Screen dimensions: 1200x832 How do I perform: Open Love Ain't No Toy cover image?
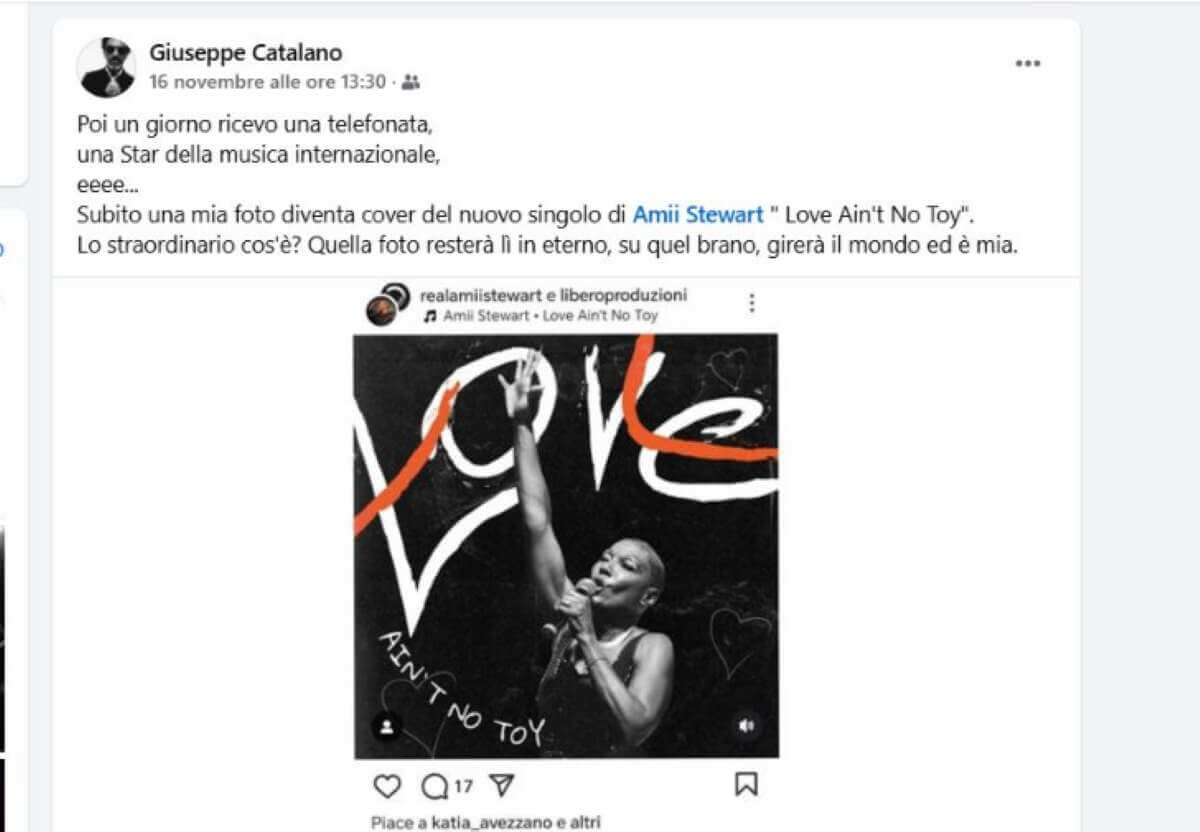tap(566, 545)
